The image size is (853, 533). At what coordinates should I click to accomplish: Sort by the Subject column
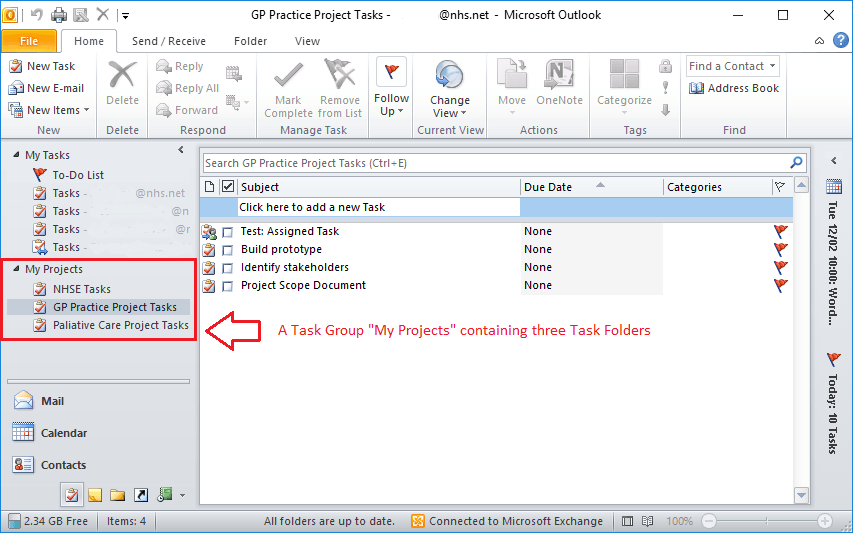click(x=379, y=187)
